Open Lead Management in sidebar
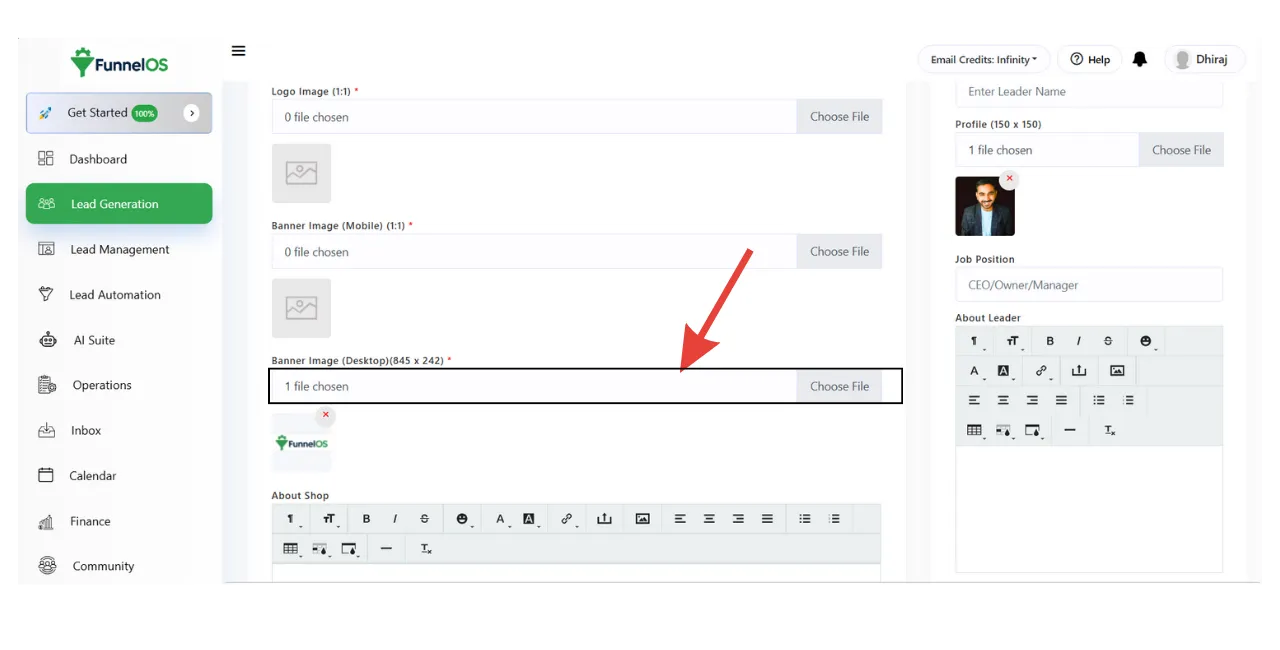 tap(119, 250)
